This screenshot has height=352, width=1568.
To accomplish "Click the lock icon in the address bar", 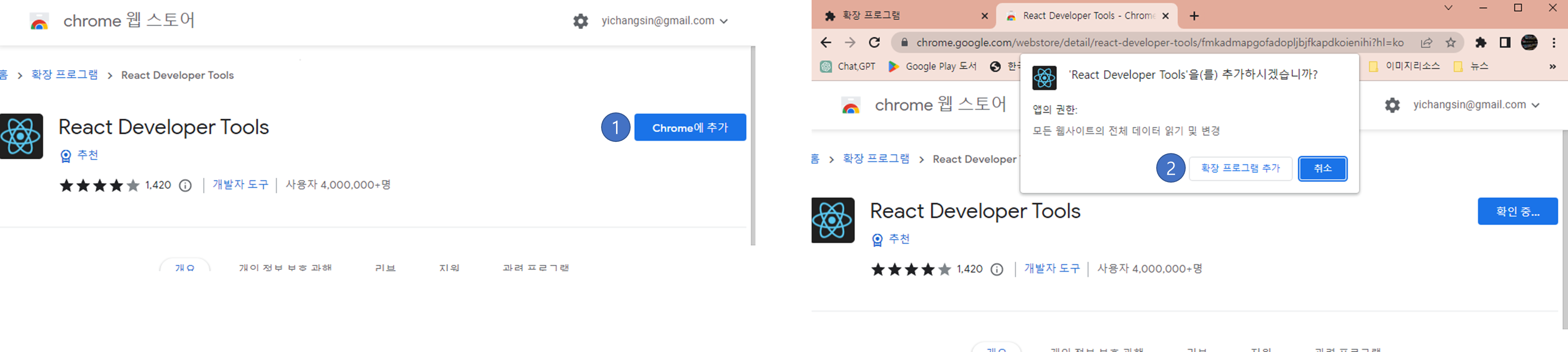I will coord(904,43).
